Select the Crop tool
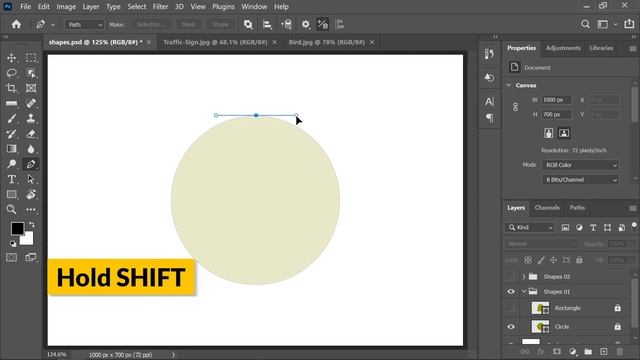This screenshot has width=640, height=360. [11, 88]
